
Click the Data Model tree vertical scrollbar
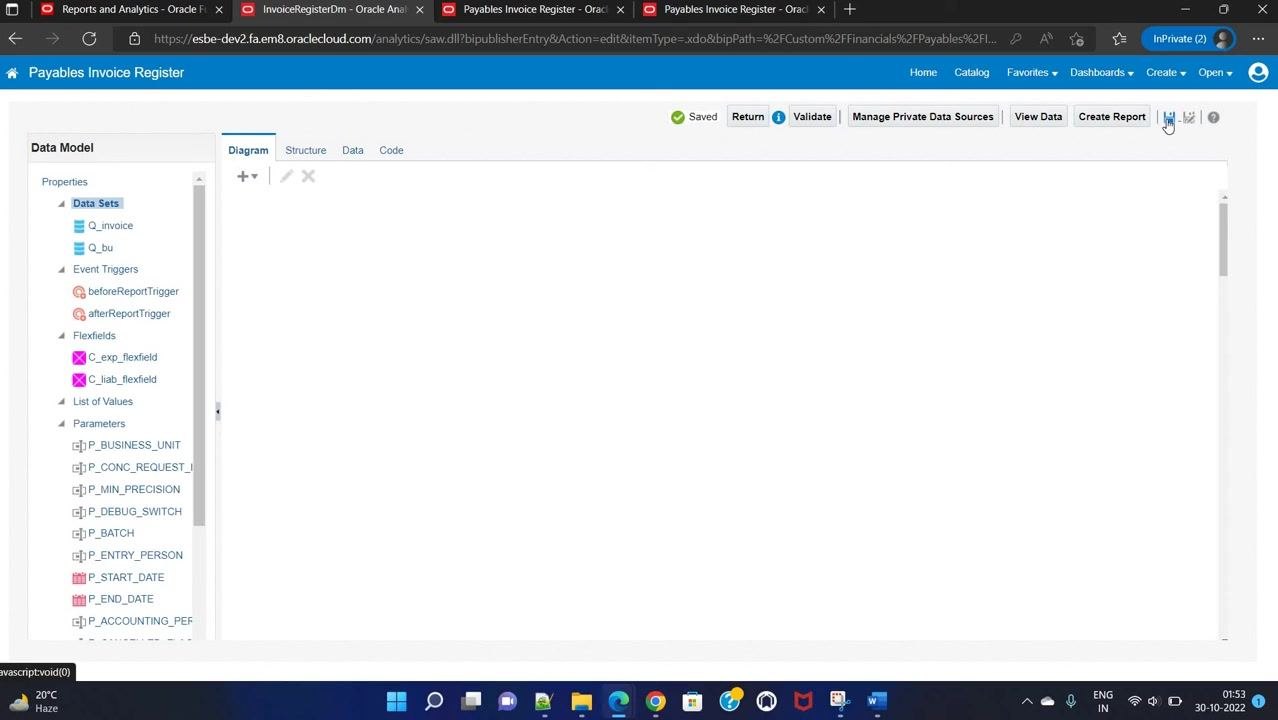[199, 355]
